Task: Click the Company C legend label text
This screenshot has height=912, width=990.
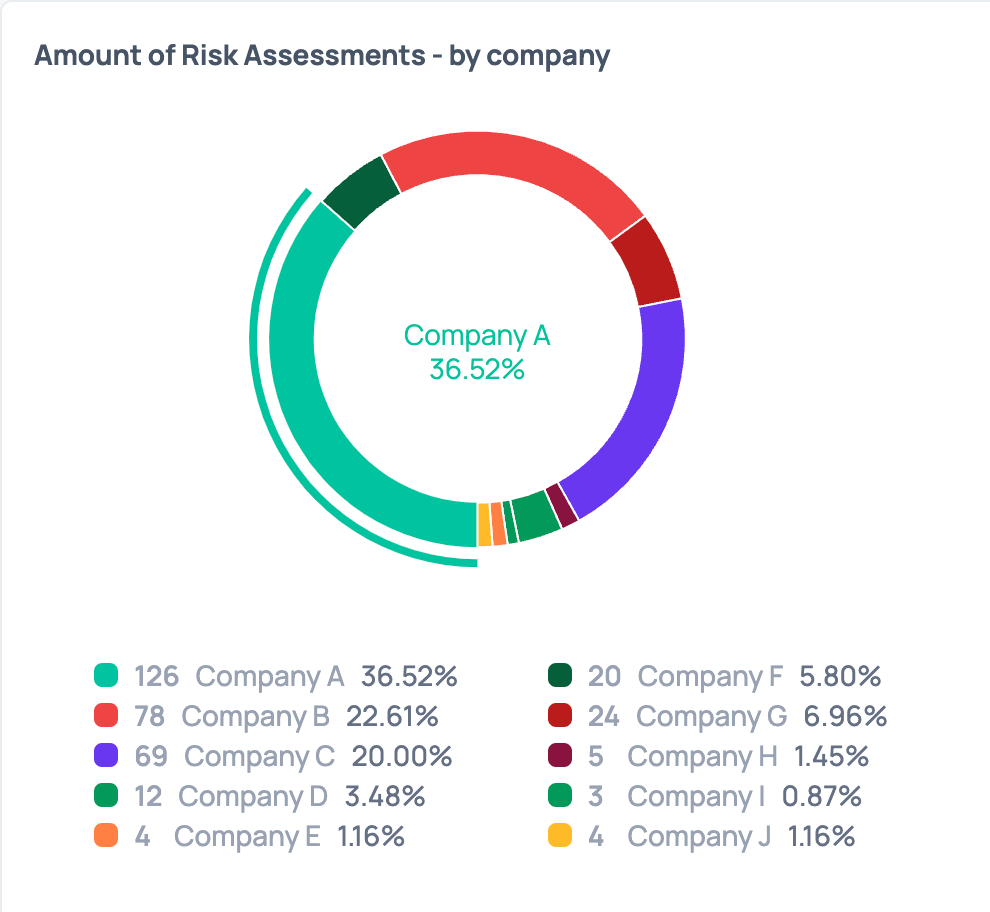Action: coord(260,756)
